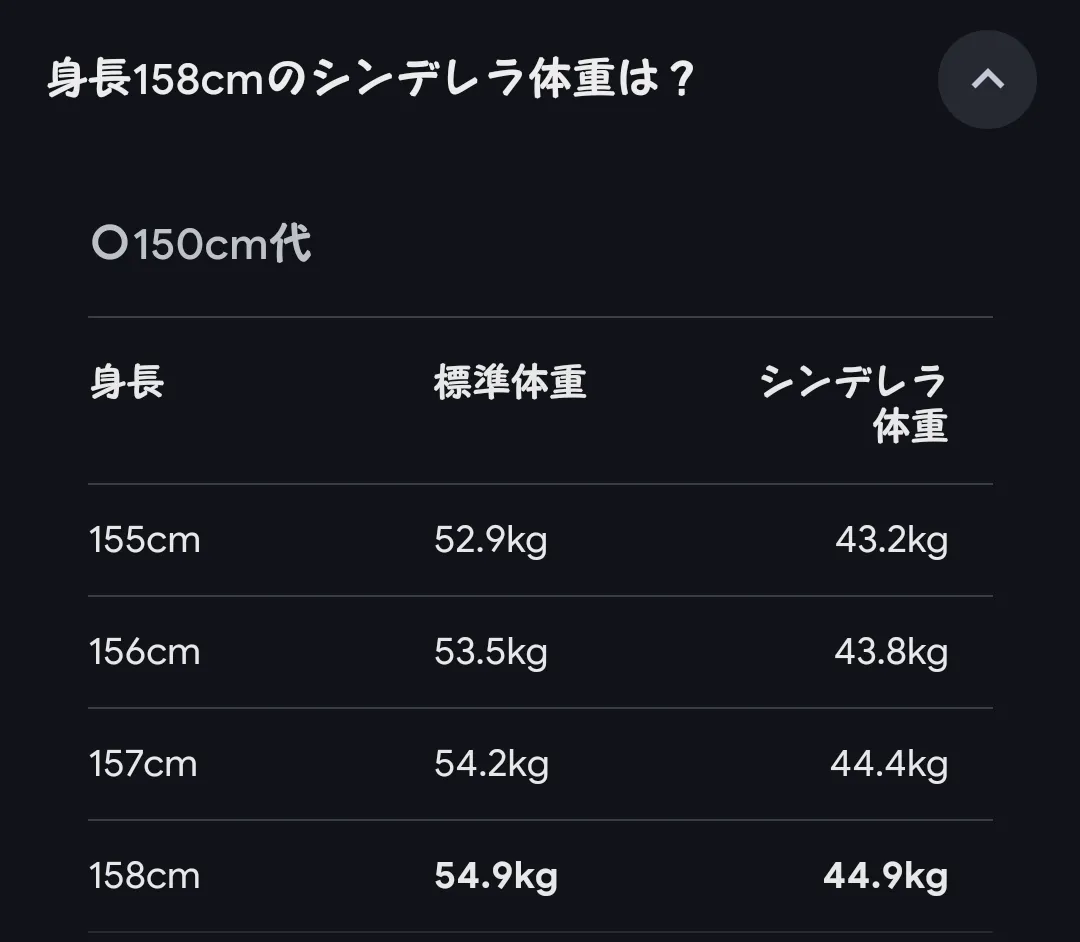
Task: Select the 54.2kg standard weight cell
Action: (491, 765)
